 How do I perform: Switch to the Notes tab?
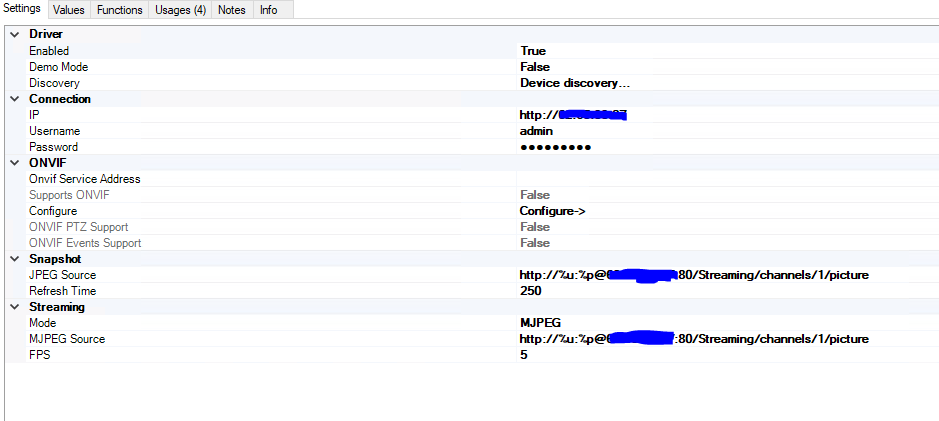231,10
